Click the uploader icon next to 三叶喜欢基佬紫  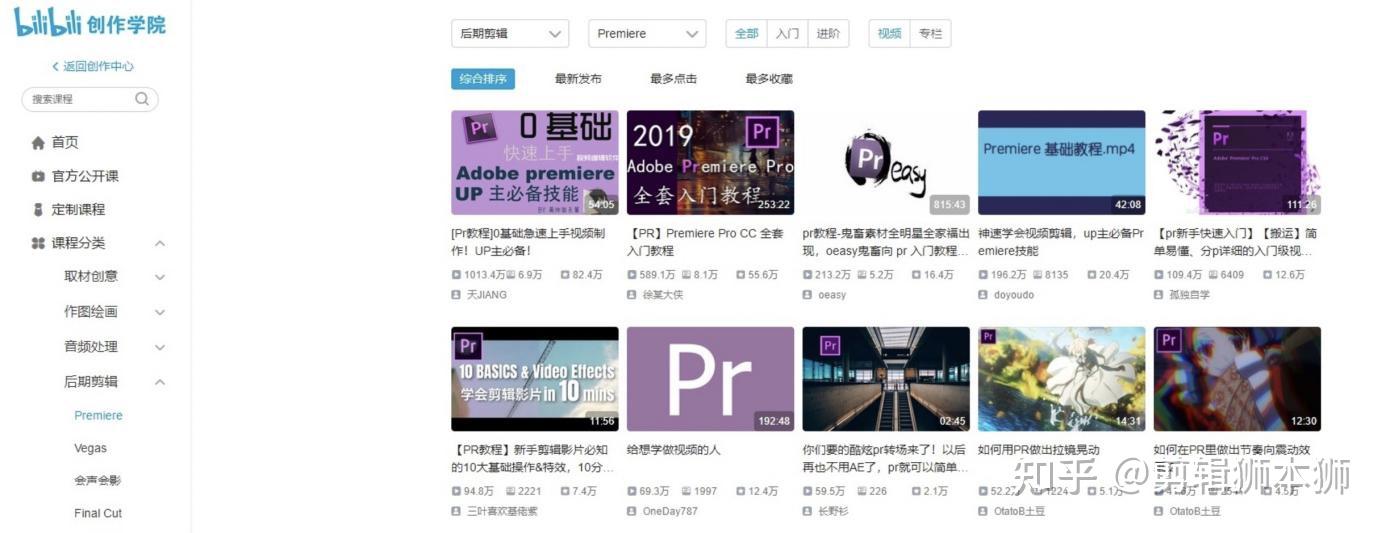click(x=456, y=511)
